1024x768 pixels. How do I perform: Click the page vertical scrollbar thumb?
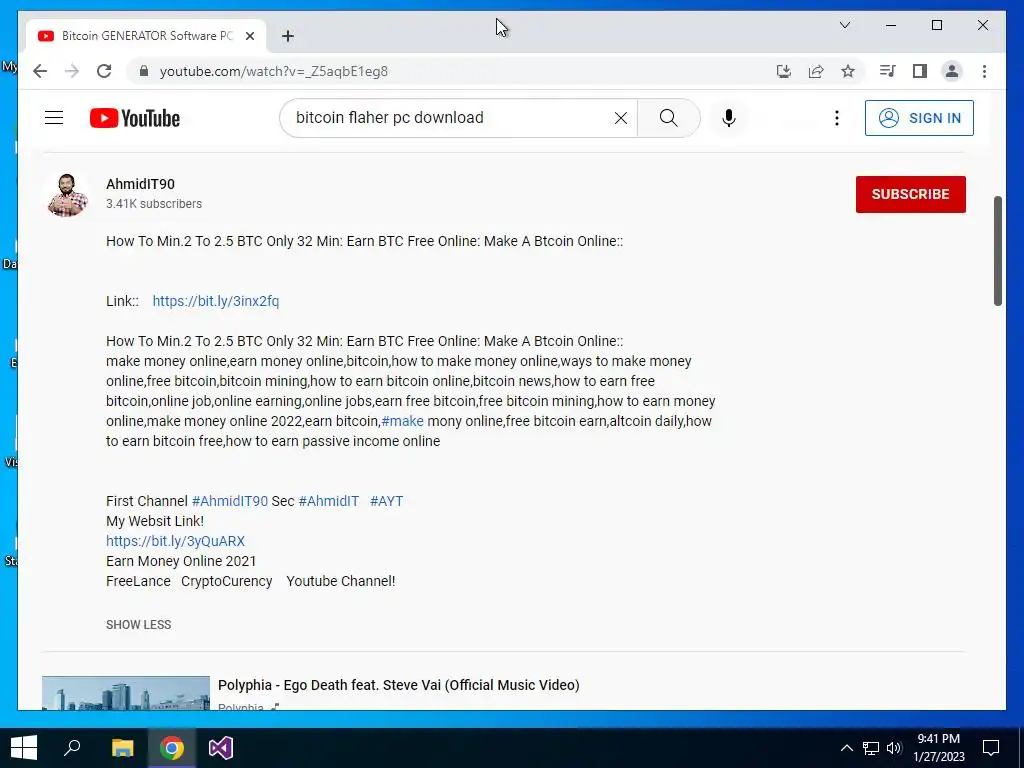click(997, 251)
